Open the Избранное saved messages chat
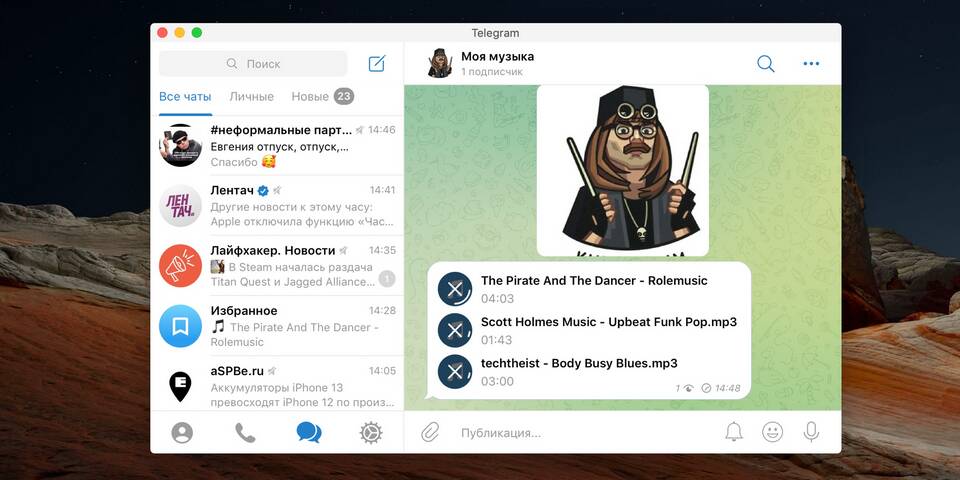The width and height of the screenshot is (960, 480). 277,326
